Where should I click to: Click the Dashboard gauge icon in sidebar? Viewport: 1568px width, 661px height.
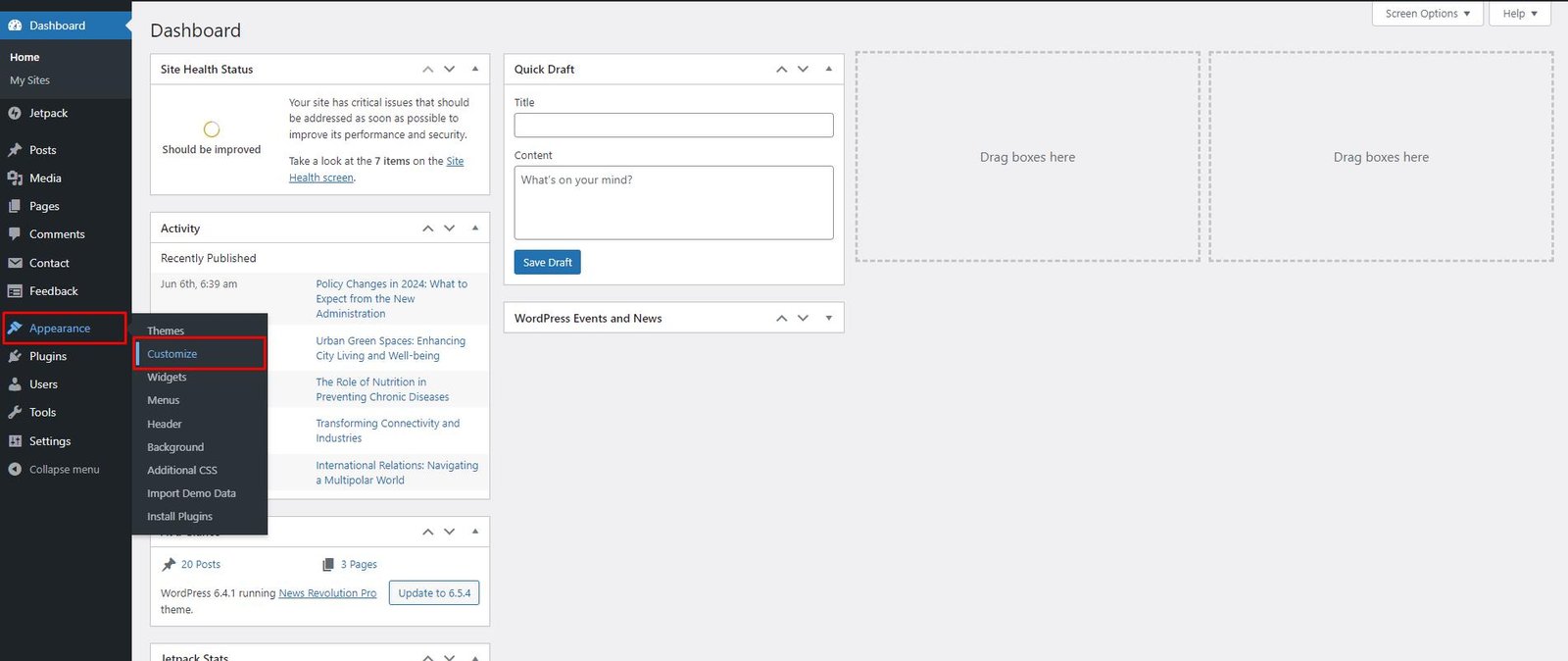(x=15, y=25)
